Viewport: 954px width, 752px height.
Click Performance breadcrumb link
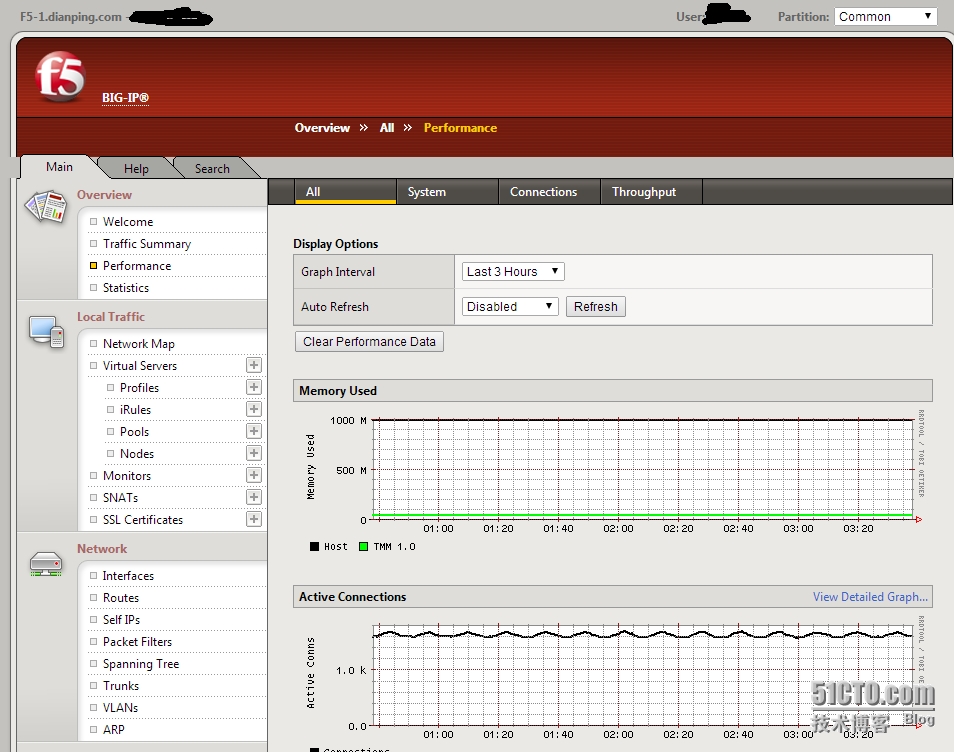tap(460, 128)
